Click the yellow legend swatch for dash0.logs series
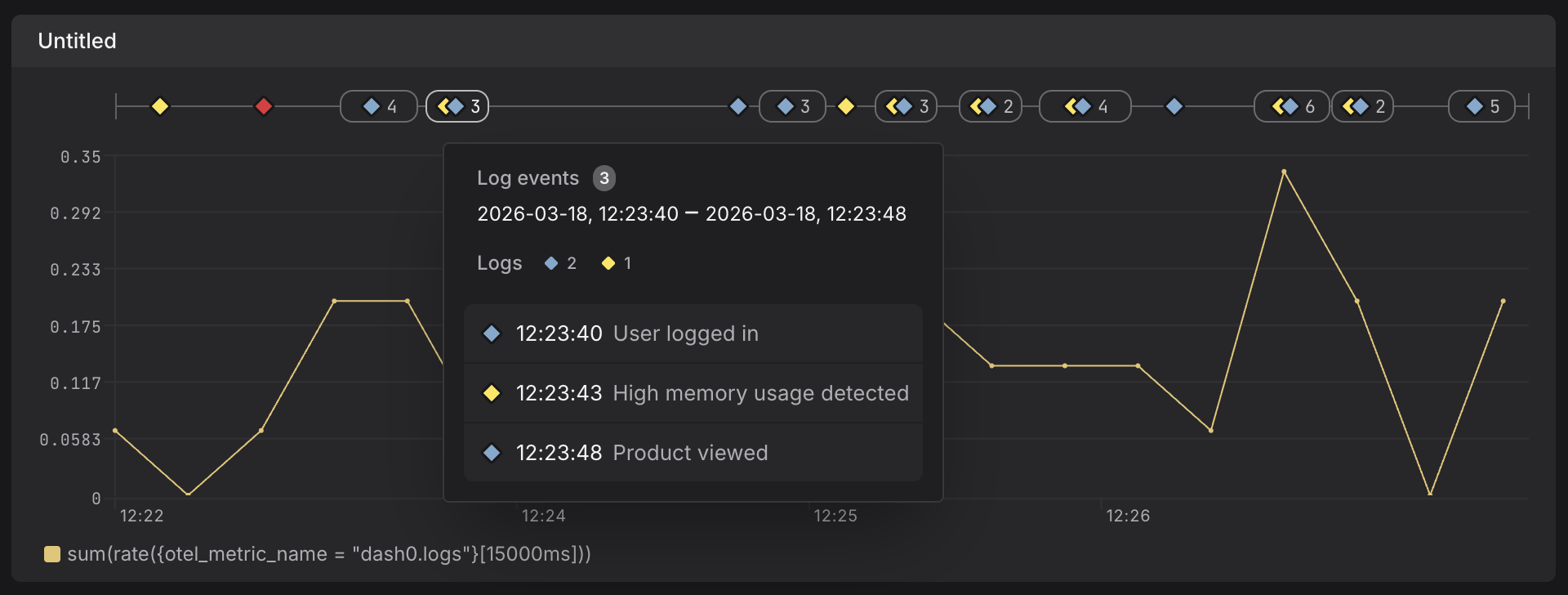This screenshot has height=595, width=1568. [x=52, y=554]
